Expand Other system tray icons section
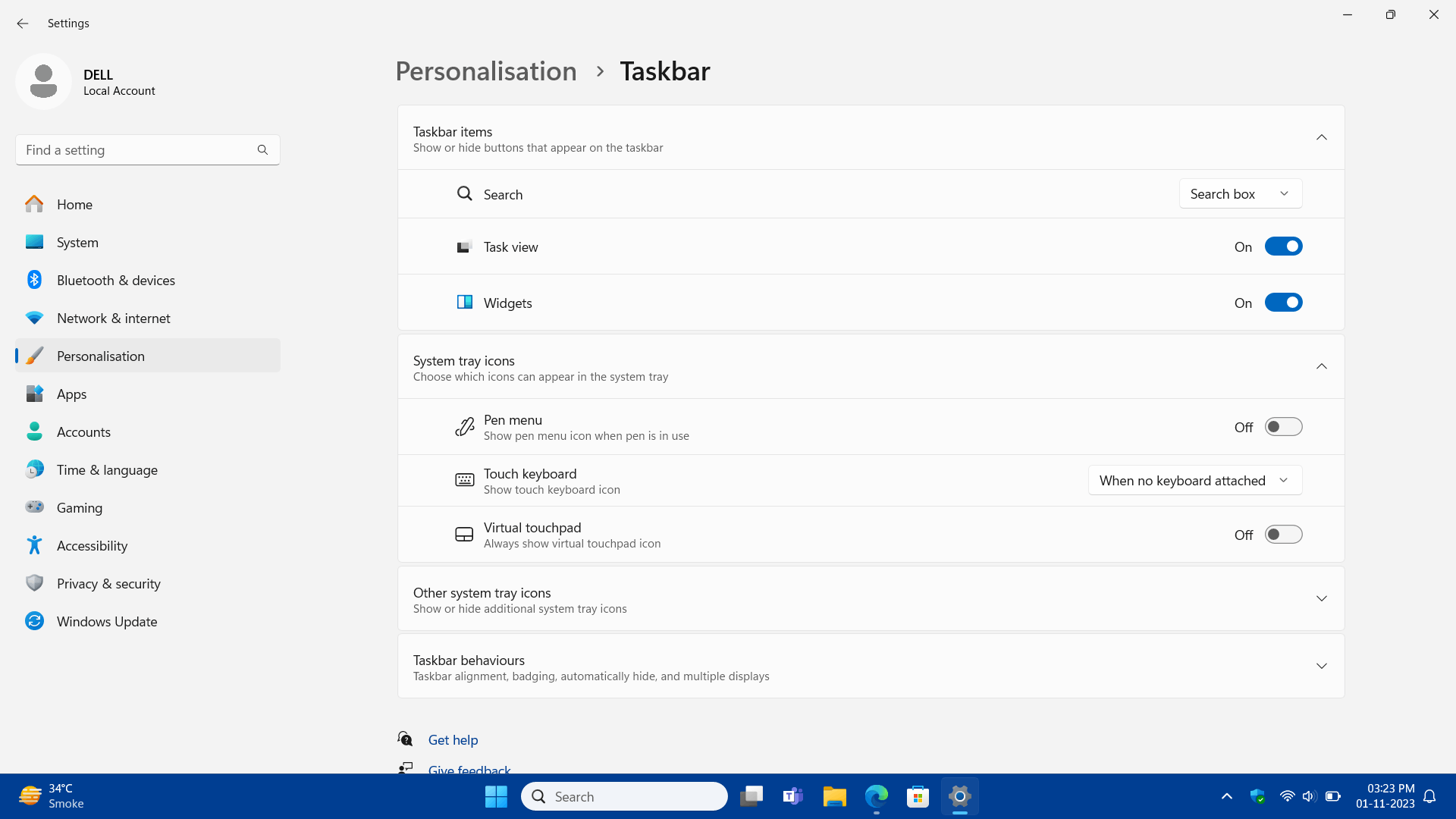This screenshot has width=1456, height=819. click(1322, 598)
